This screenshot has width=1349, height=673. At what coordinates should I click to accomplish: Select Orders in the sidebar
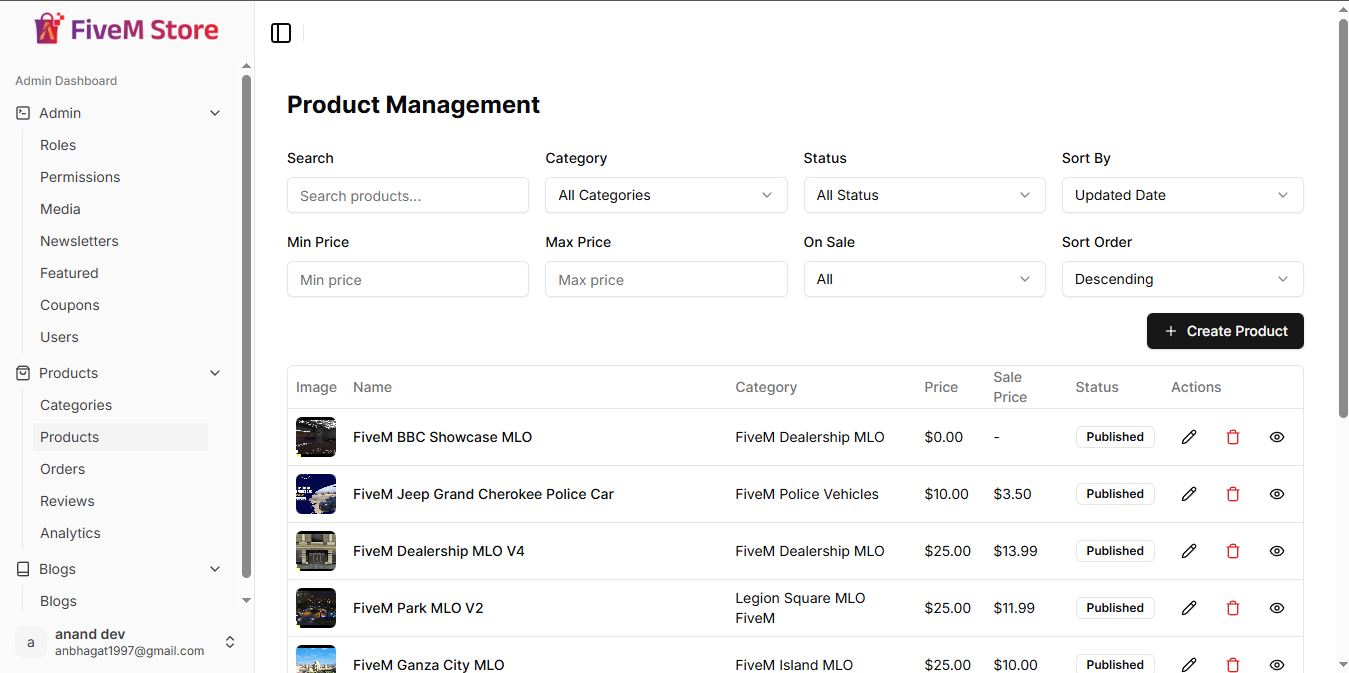(62, 468)
